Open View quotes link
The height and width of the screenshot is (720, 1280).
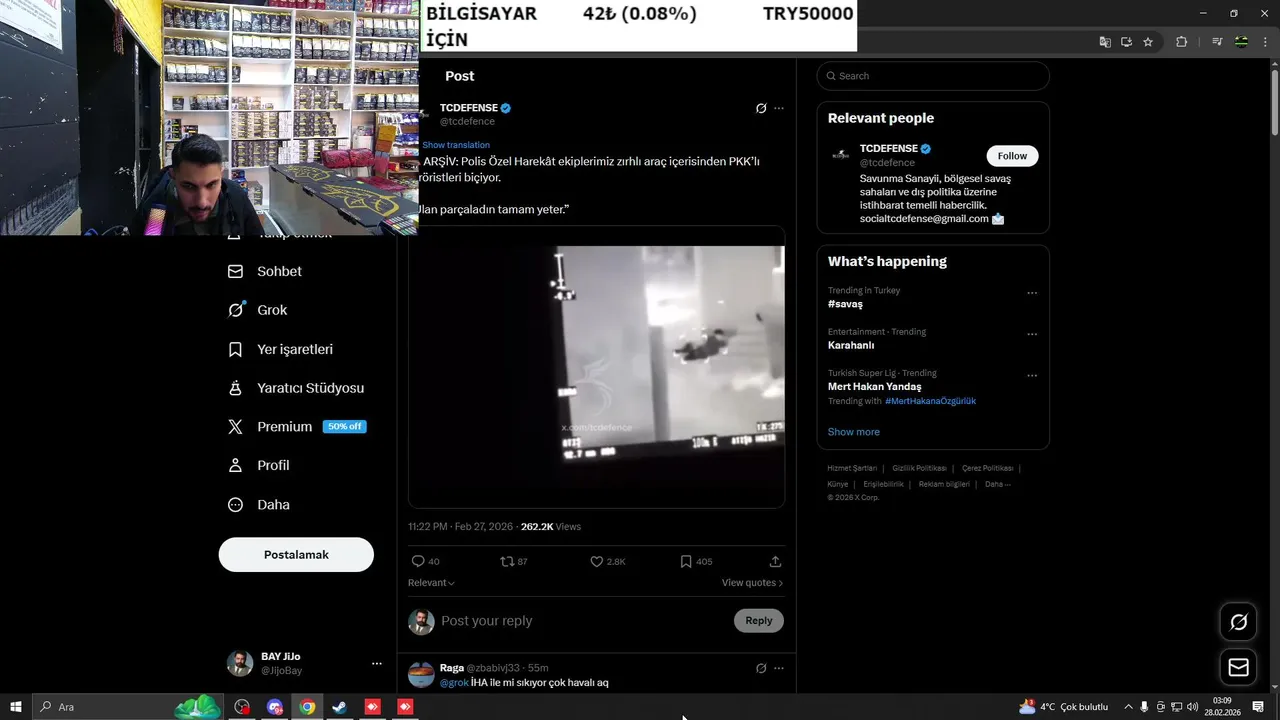(752, 583)
